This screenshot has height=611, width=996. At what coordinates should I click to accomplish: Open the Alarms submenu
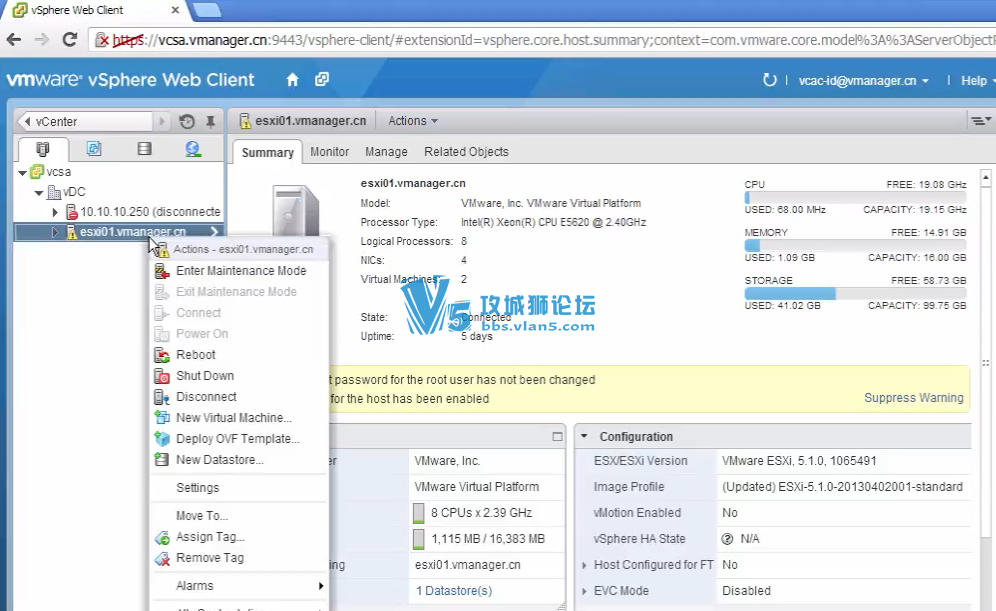click(239, 586)
